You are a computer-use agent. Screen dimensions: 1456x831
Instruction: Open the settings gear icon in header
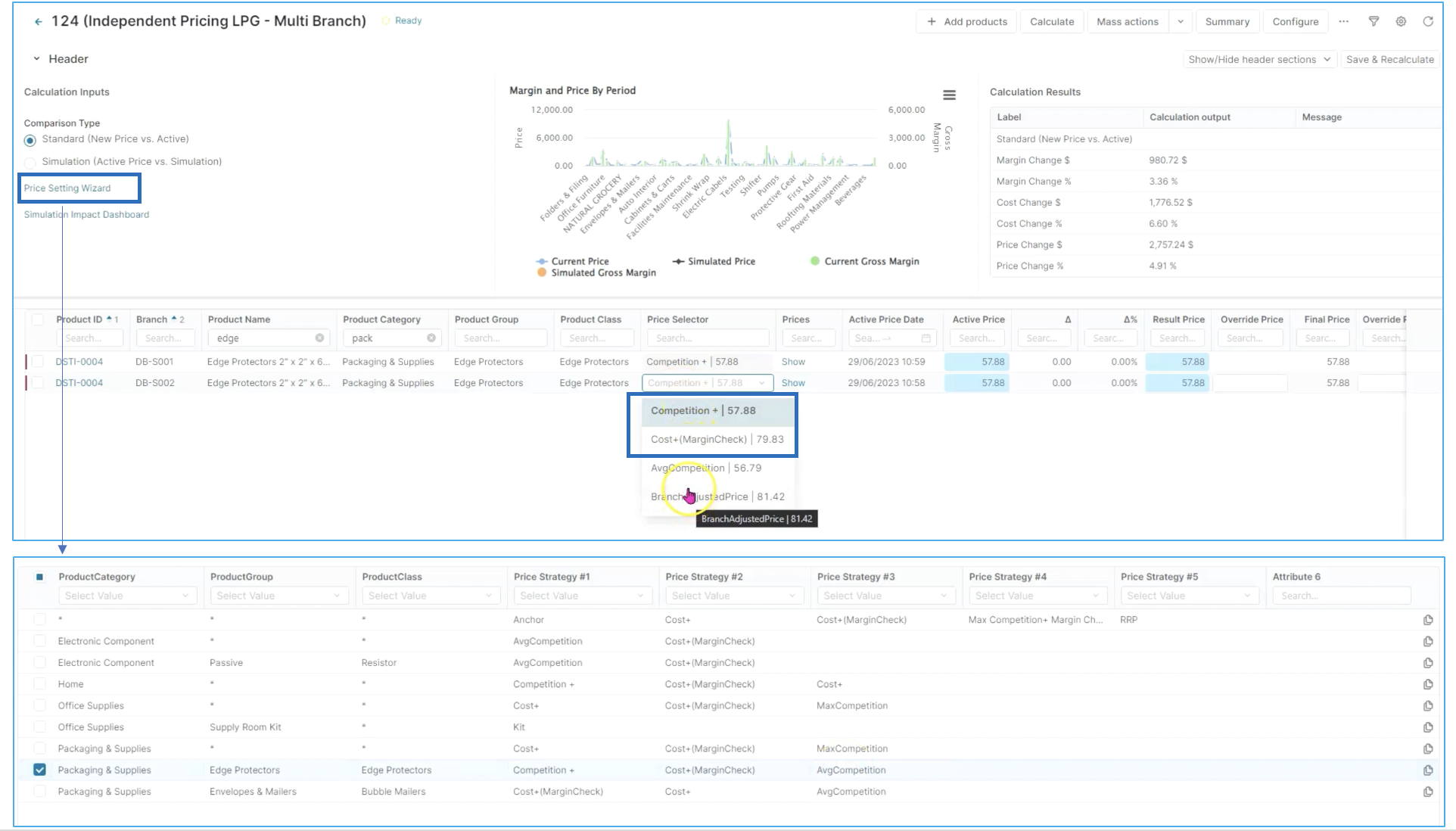click(x=1401, y=22)
